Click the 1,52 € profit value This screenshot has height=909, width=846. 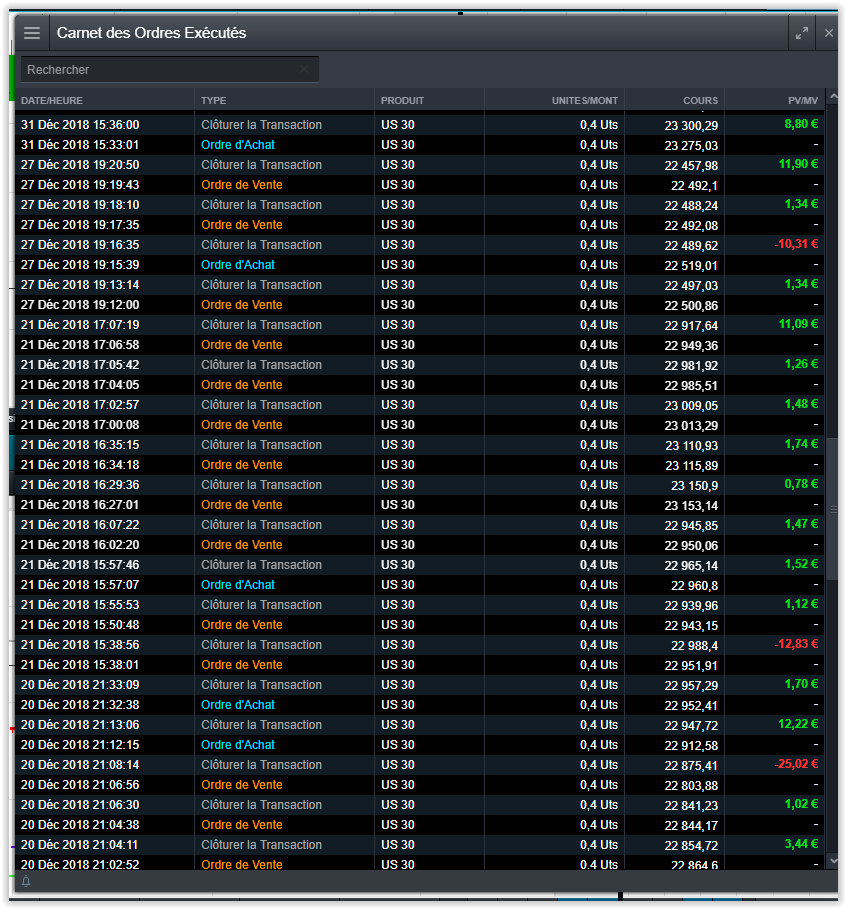[x=801, y=564]
